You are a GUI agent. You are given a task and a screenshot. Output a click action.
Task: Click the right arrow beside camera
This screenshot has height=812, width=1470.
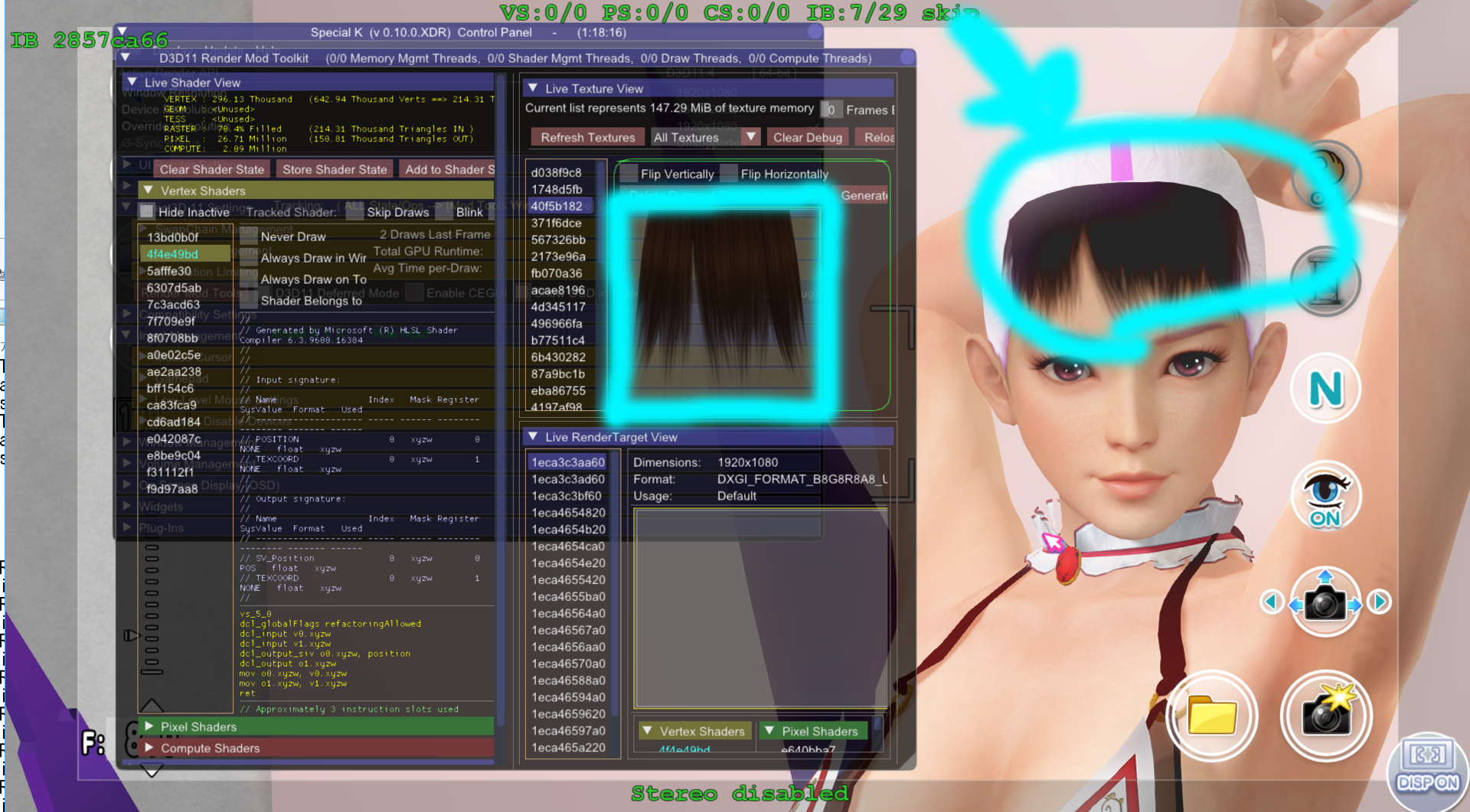pos(1380,602)
